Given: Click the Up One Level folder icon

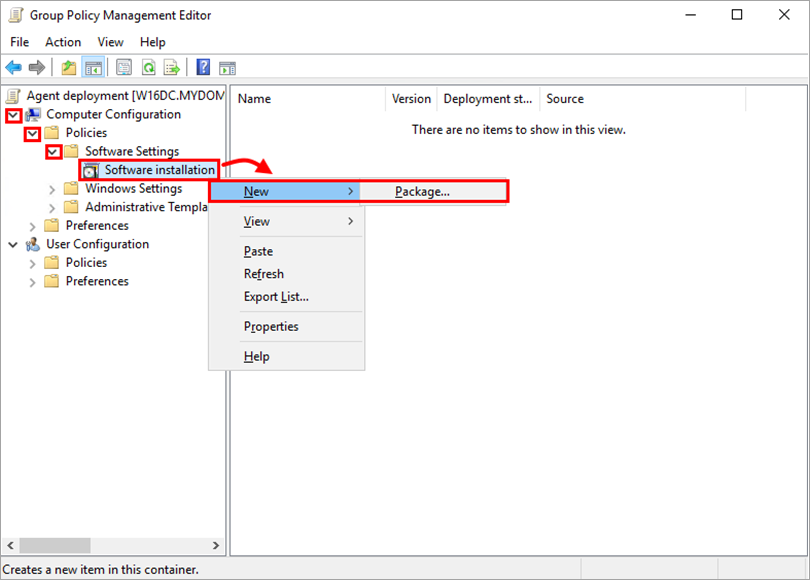Looking at the screenshot, I should click(x=67, y=67).
